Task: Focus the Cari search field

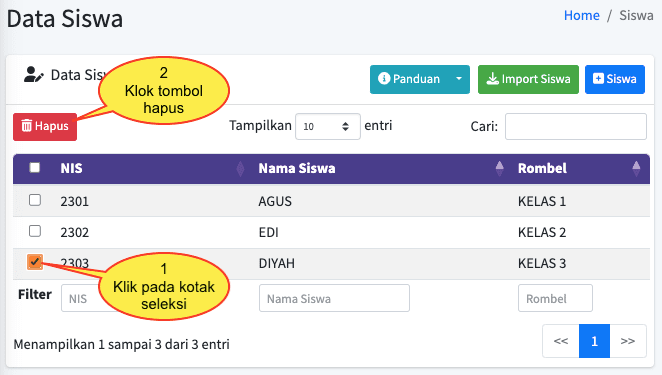Action: click(x=575, y=126)
